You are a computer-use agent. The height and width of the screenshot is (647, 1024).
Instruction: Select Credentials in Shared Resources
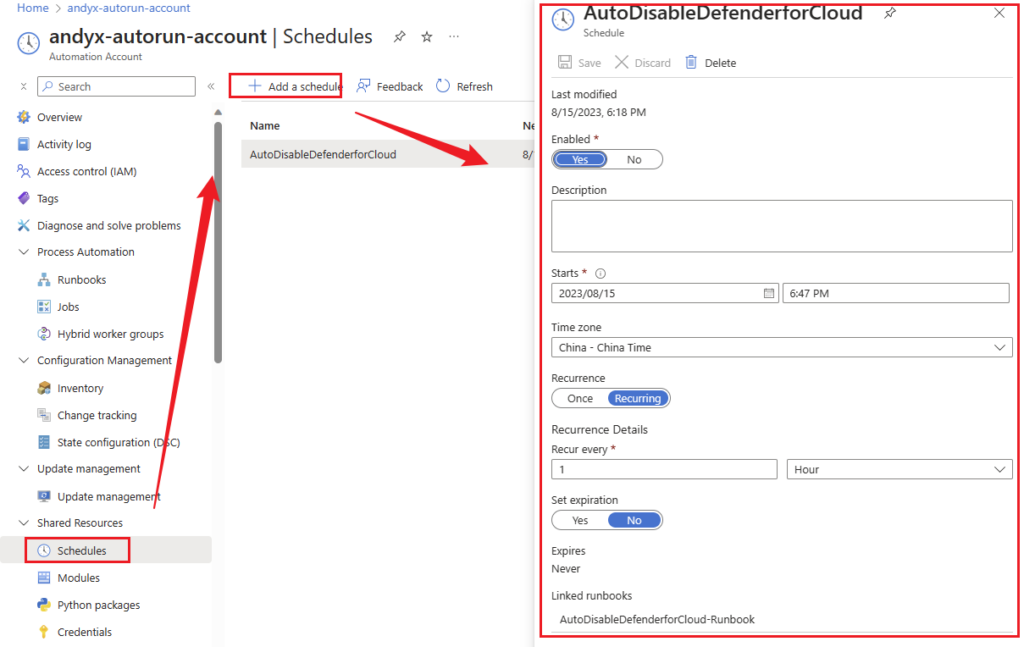coord(87,631)
